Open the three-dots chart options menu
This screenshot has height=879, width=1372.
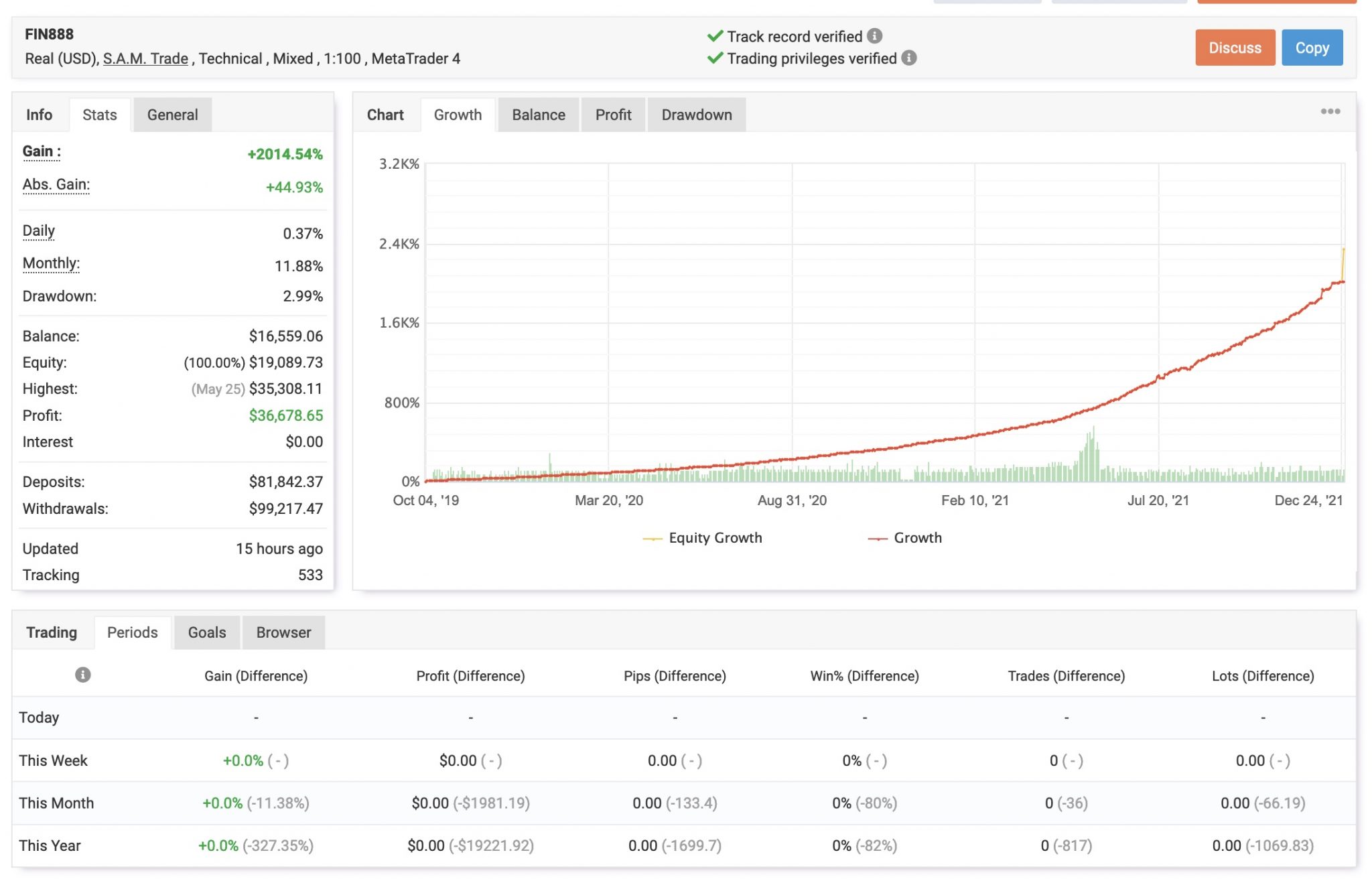point(1330,112)
